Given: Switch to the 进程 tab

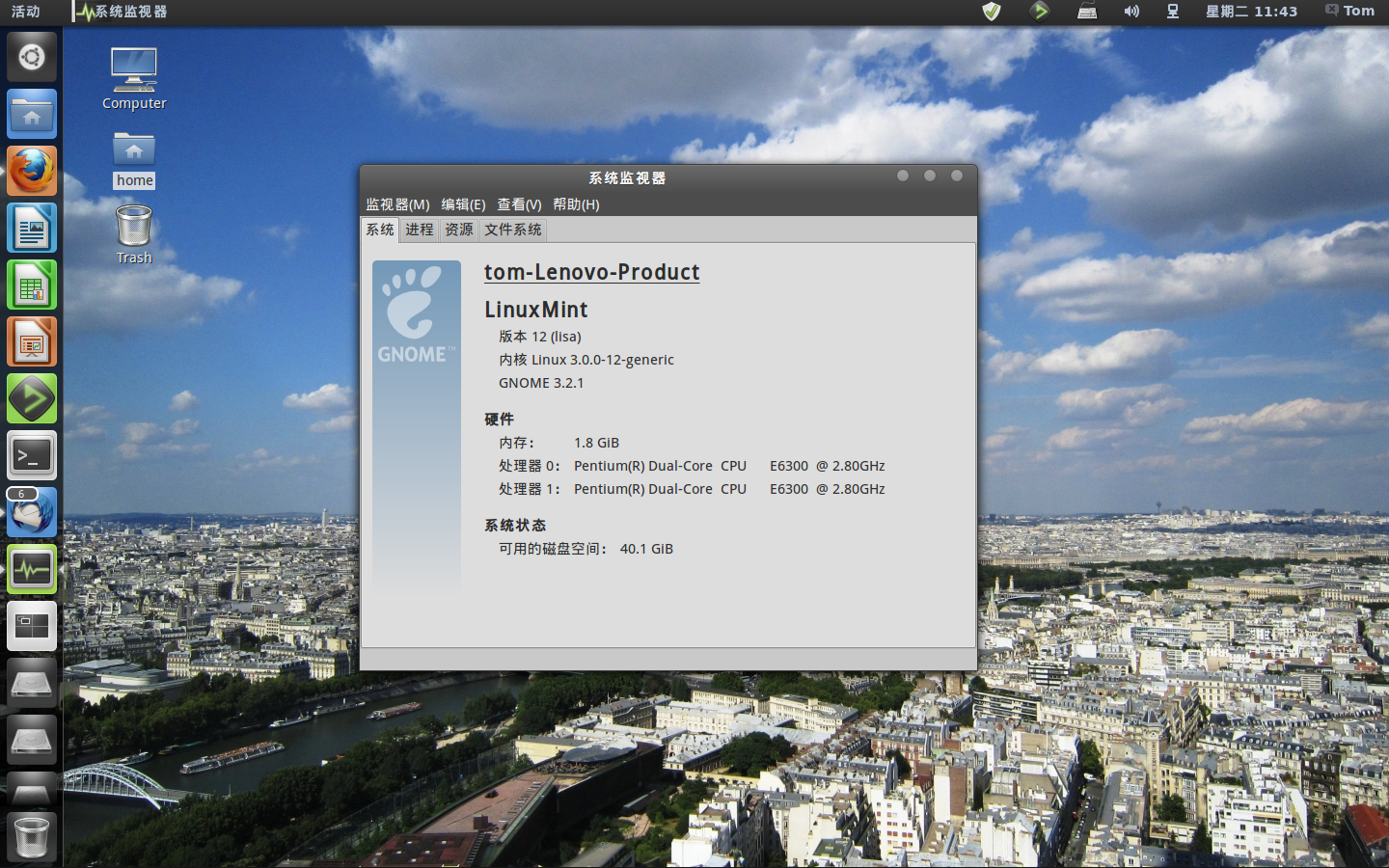Looking at the screenshot, I should click(420, 230).
